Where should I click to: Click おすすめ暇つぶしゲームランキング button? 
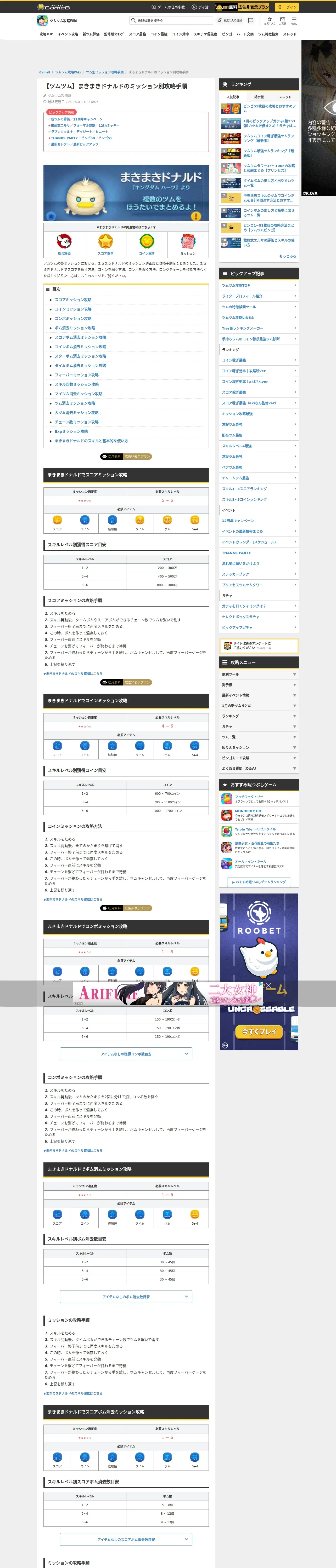(259, 882)
